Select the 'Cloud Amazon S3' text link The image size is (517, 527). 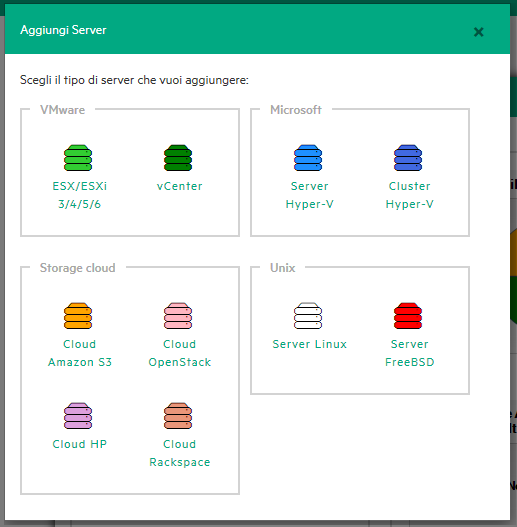pos(80,353)
